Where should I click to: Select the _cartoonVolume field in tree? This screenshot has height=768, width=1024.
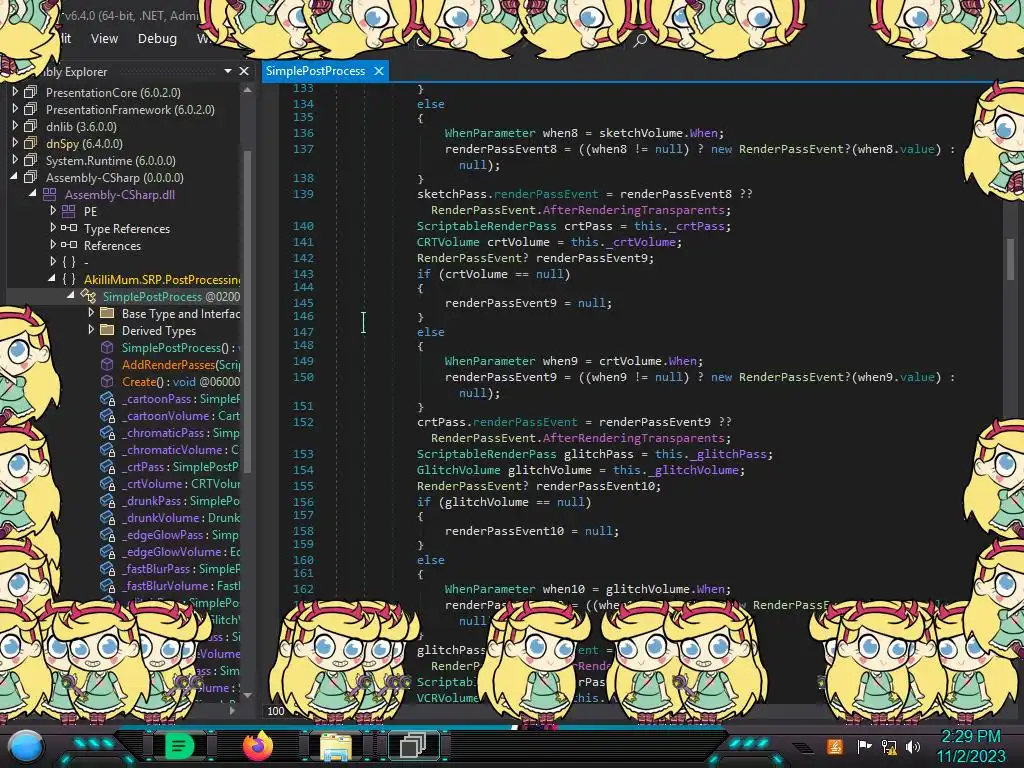point(181,415)
